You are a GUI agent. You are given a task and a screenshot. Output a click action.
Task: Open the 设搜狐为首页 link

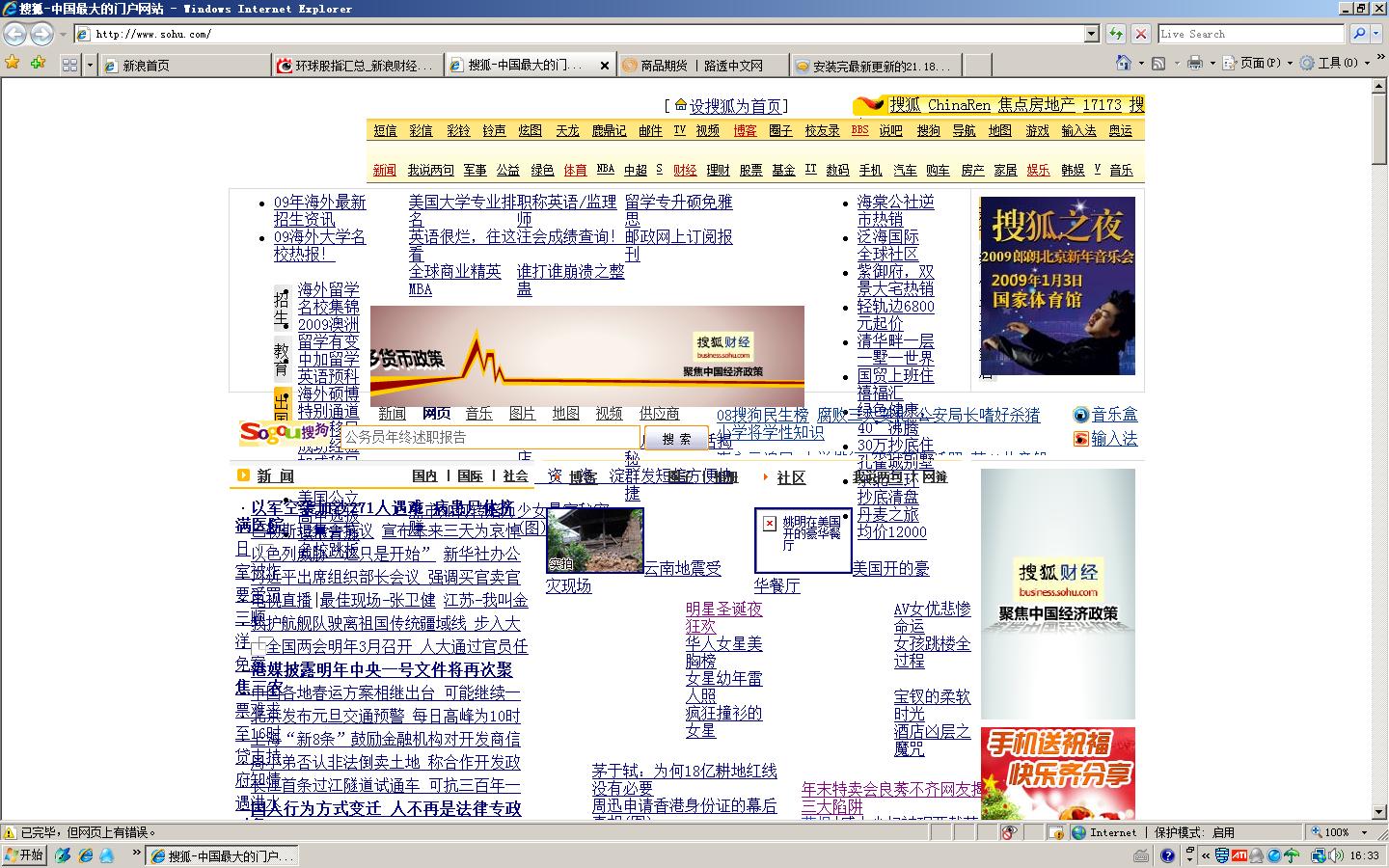click(735, 106)
